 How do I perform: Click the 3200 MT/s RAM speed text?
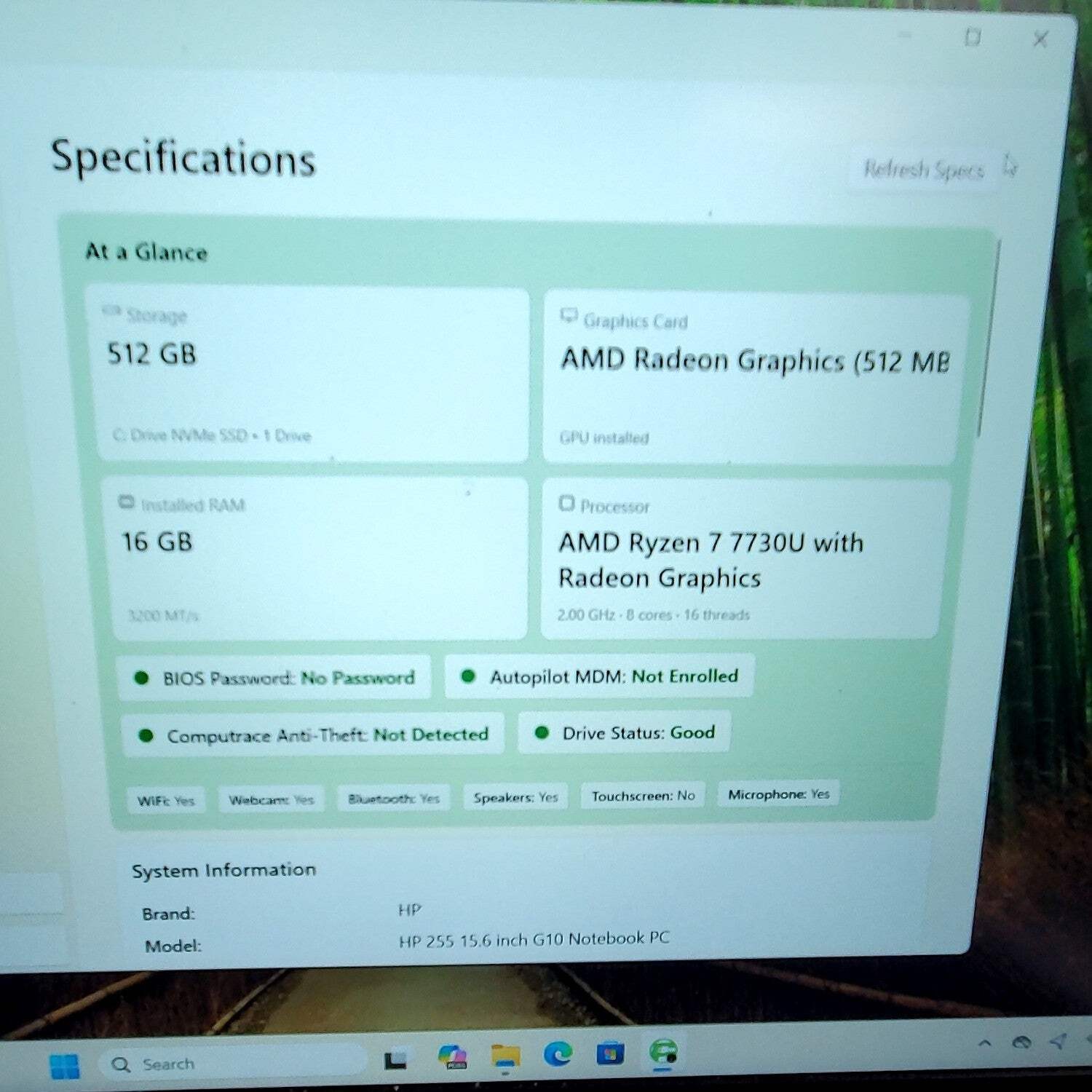point(162,616)
